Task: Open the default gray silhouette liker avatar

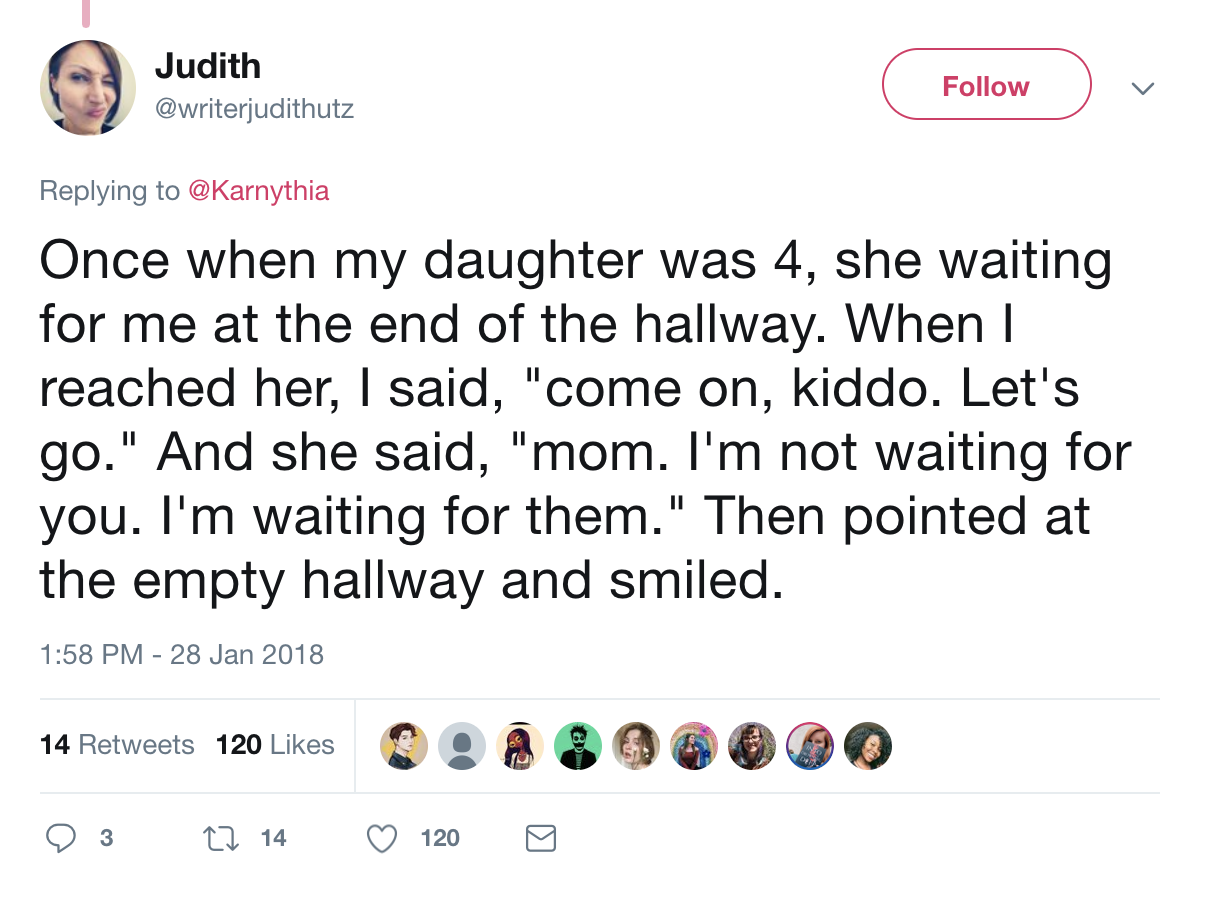Action: (x=461, y=746)
